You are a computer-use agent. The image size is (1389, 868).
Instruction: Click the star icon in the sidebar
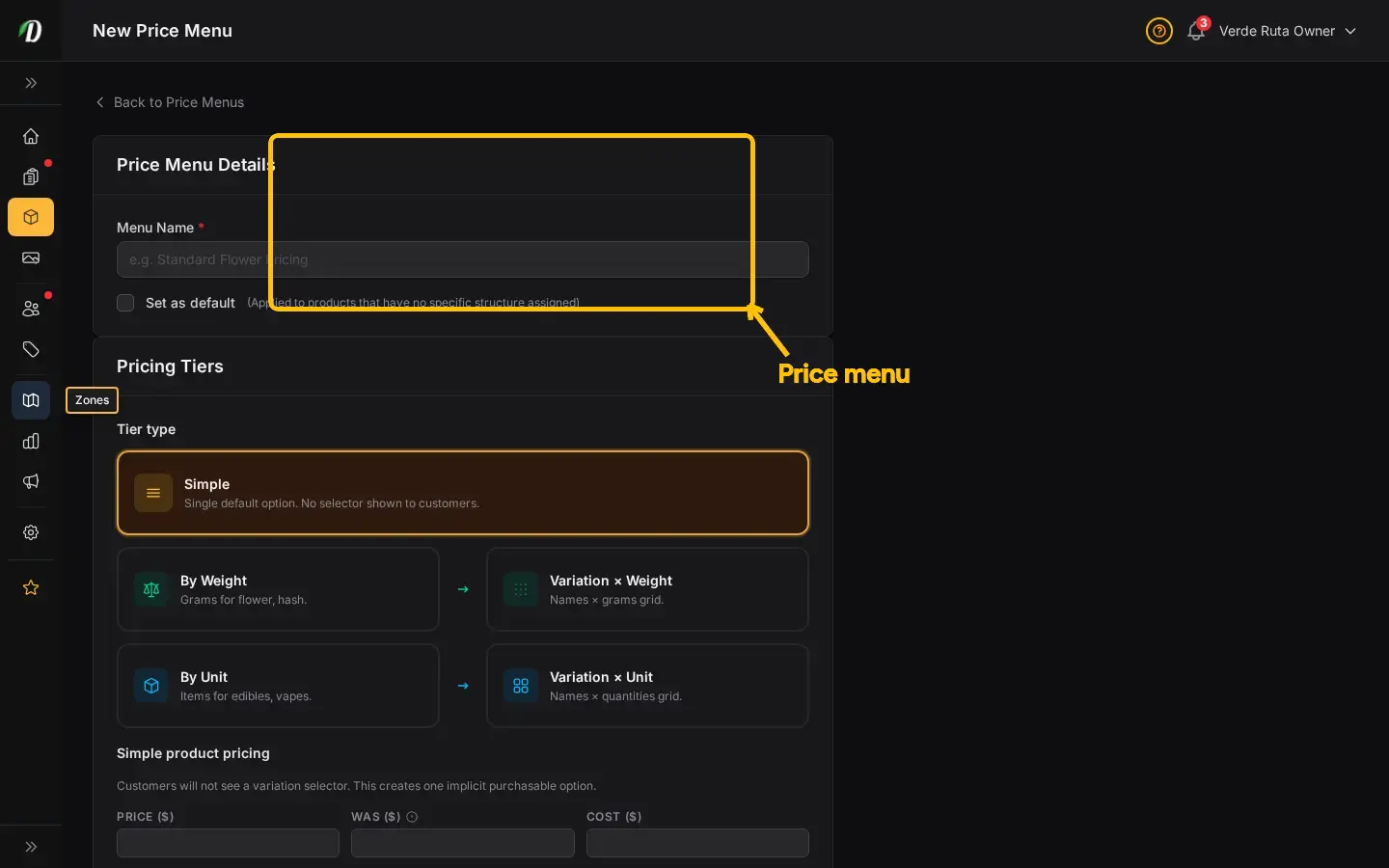31,587
